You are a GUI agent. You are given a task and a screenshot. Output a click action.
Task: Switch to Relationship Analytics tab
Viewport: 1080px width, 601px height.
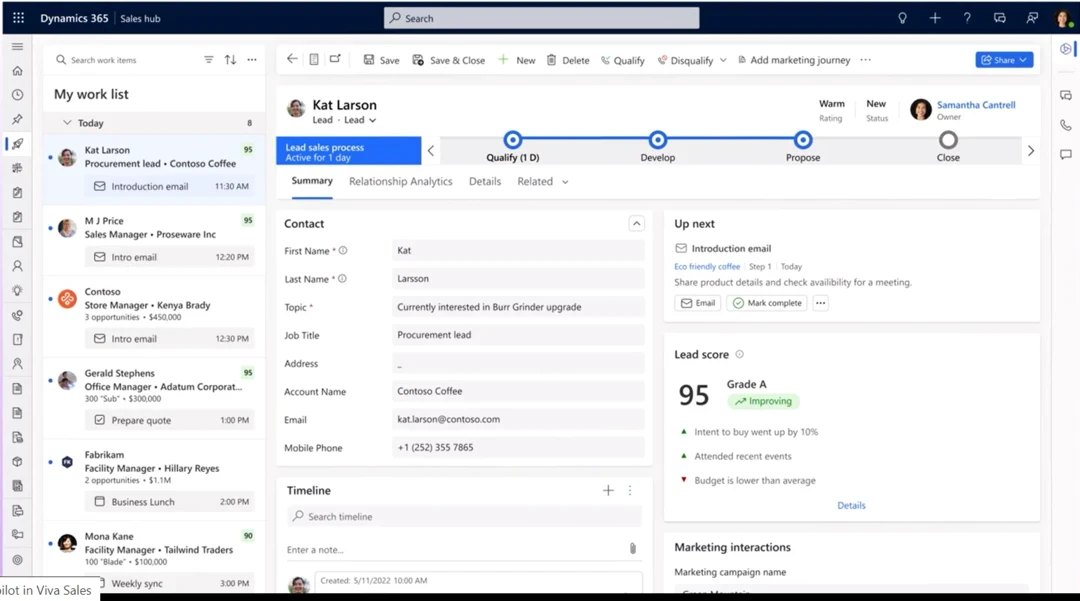point(400,182)
